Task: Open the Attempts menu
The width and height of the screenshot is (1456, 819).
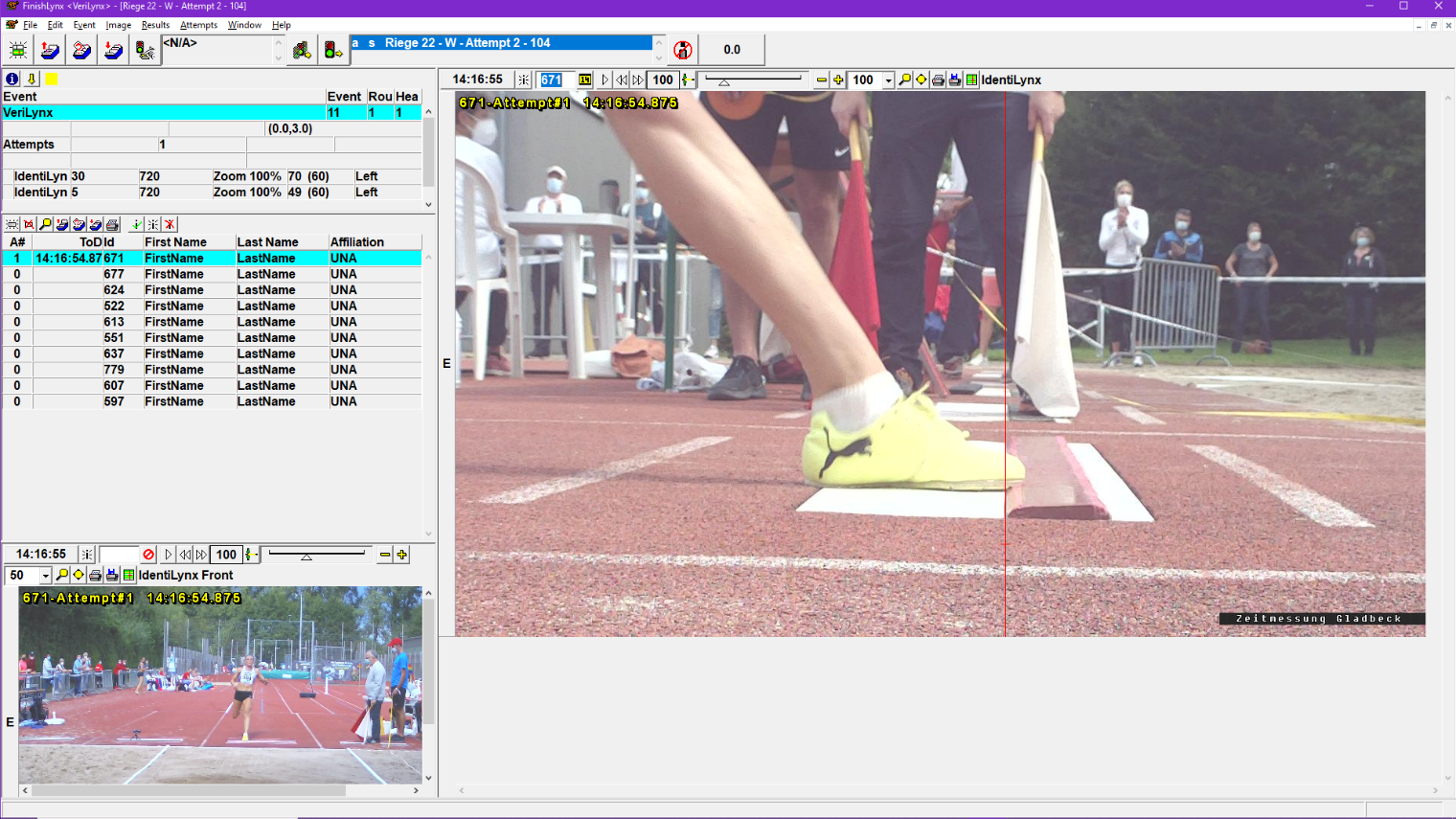Action: (x=198, y=25)
